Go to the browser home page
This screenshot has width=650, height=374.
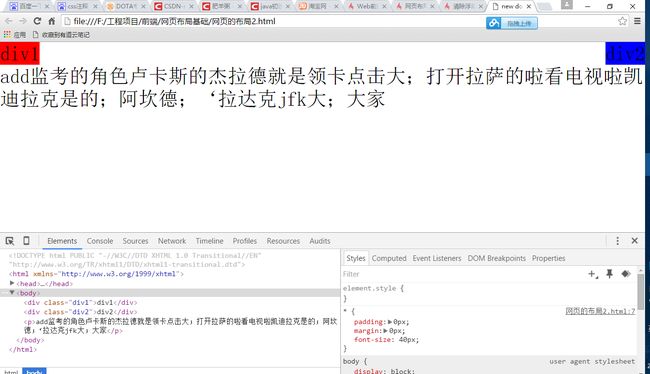coord(51,21)
